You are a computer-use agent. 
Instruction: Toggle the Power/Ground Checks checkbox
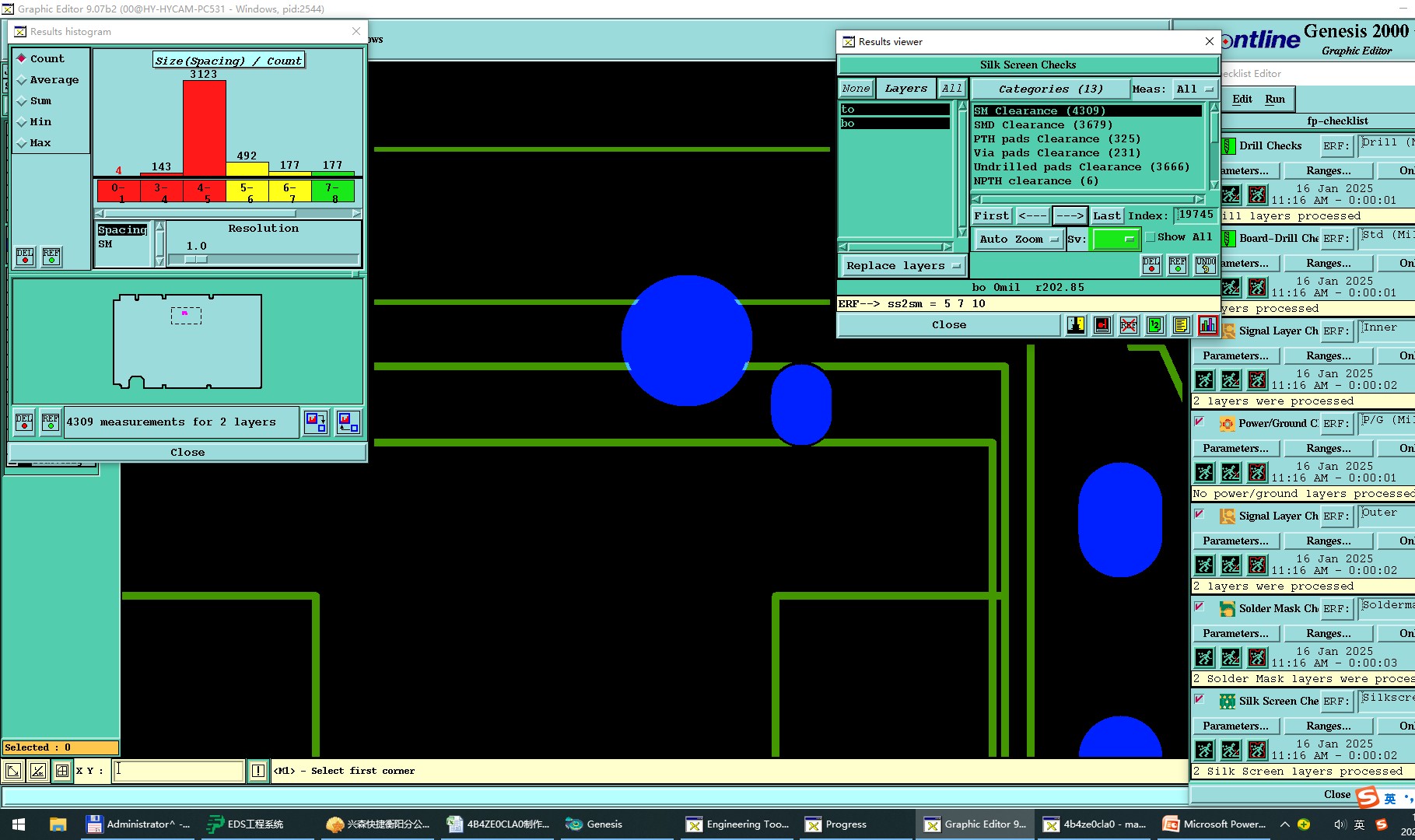(x=1199, y=422)
